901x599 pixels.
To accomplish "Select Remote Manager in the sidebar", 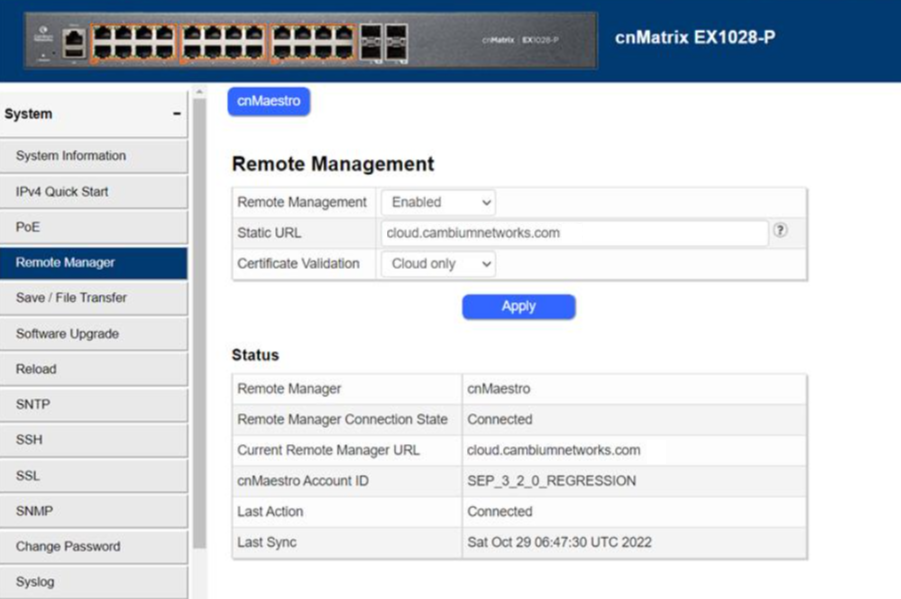I will [x=94, y=263].
